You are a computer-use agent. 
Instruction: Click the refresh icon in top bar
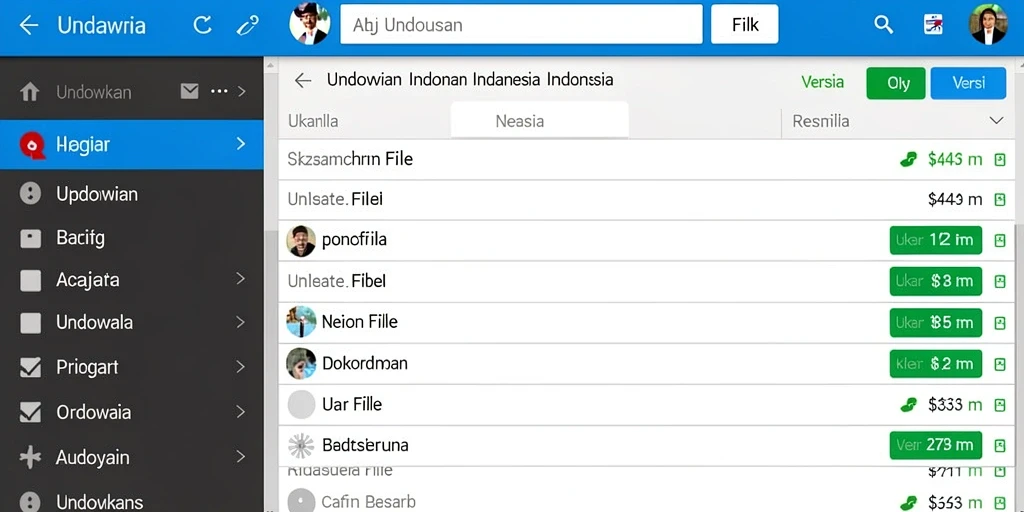pyautogui.click(x=202, y=25)
